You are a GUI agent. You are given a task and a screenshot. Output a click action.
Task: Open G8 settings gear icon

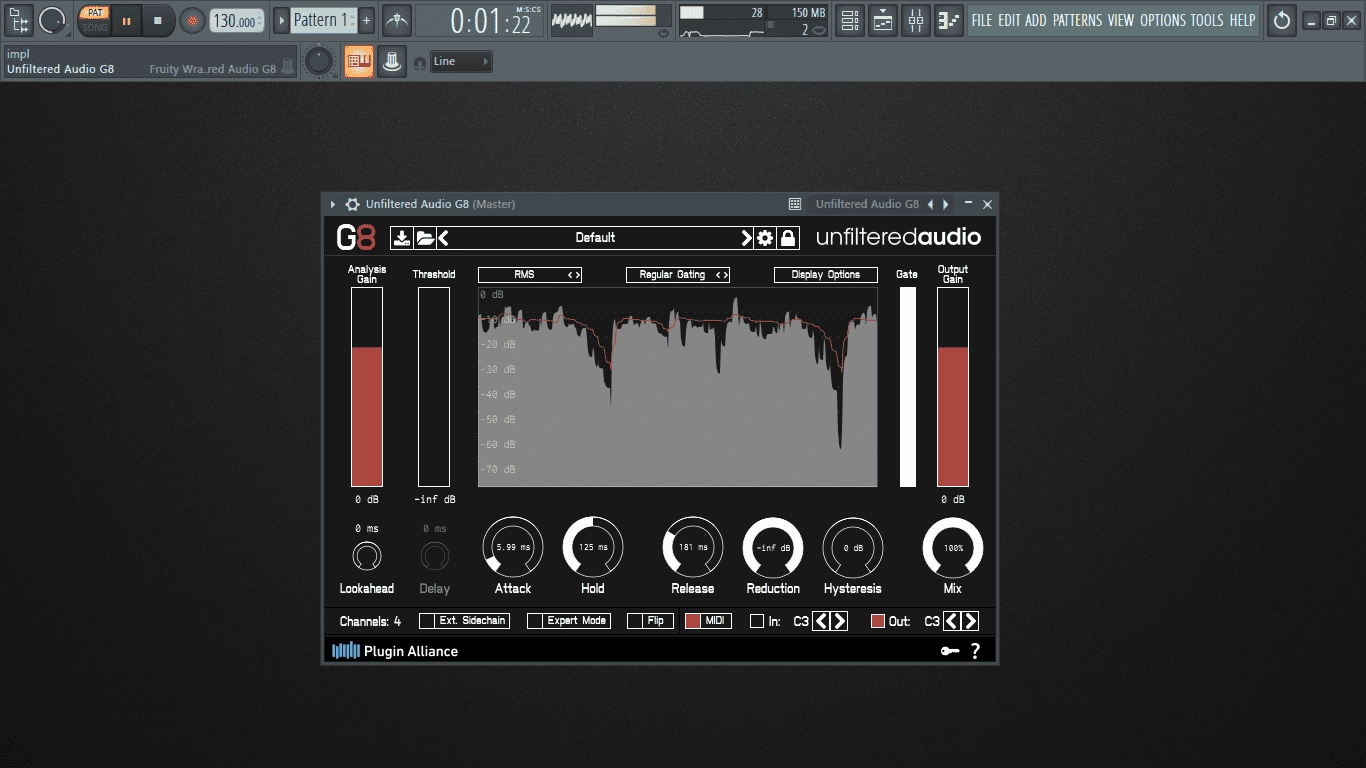[x=765, y=238]
